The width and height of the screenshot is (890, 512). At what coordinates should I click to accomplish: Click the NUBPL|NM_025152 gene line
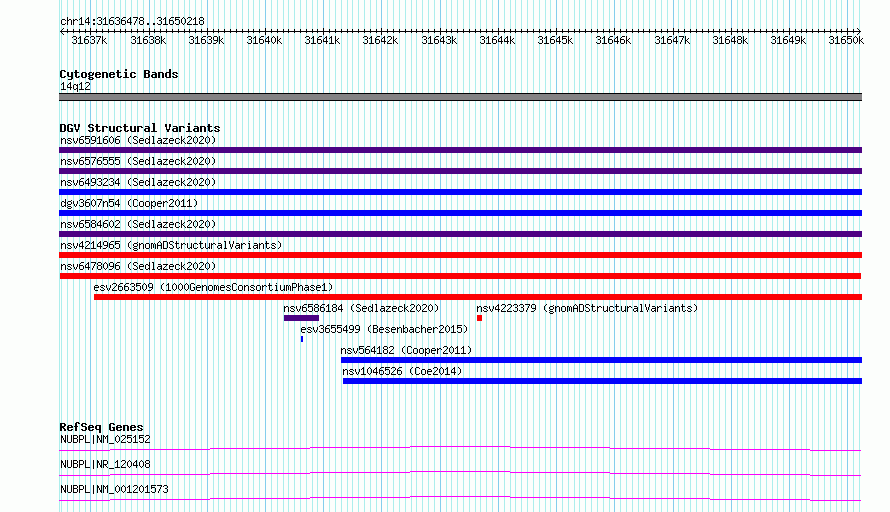point(460,448)
